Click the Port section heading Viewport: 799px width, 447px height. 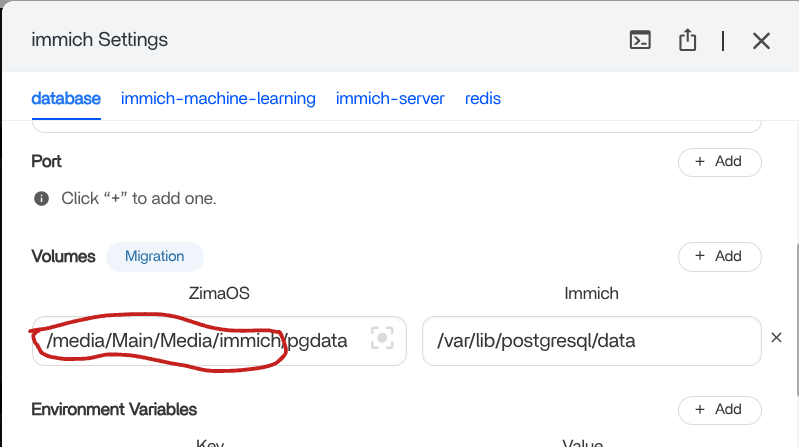pos(46,162)
